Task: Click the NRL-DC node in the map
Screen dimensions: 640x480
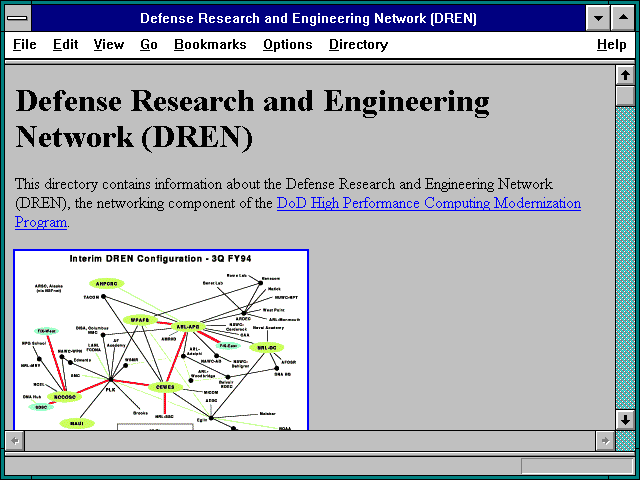Action: pyautogui.click(x=267, y=348)
